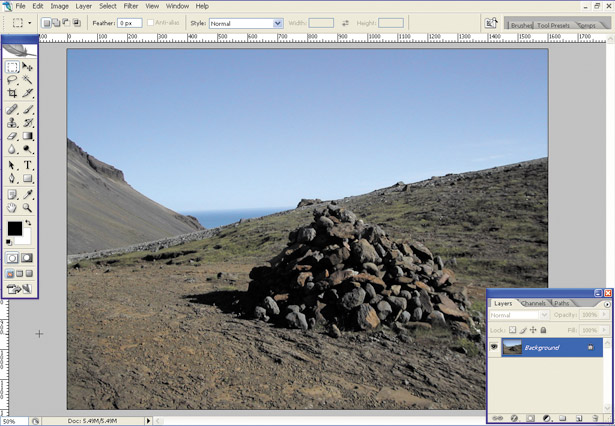Viewport: 615px width, 426px height.
Task: Select the Healing Brush tool
Action: point(12,109)
